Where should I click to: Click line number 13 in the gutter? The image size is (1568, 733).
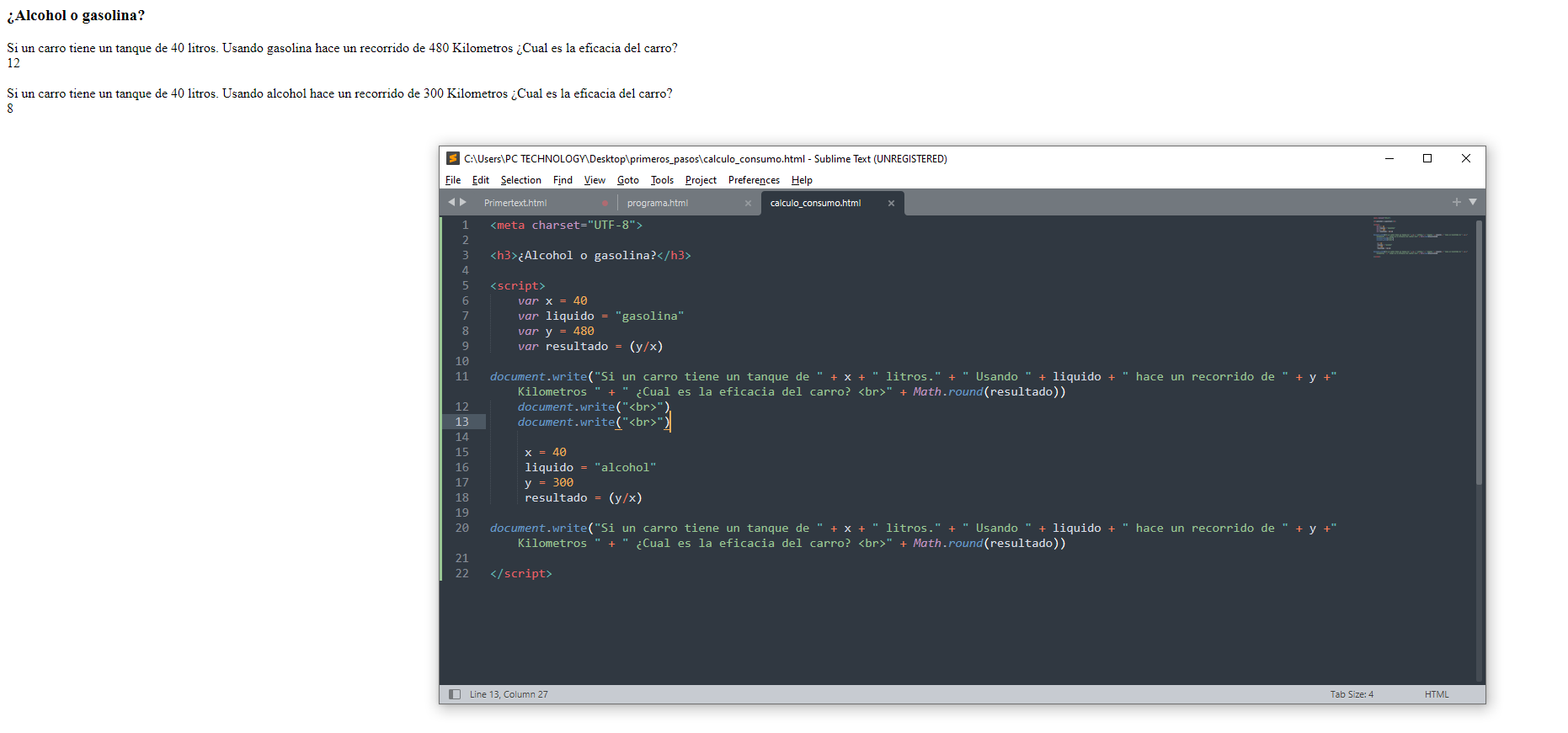point(462,422)
